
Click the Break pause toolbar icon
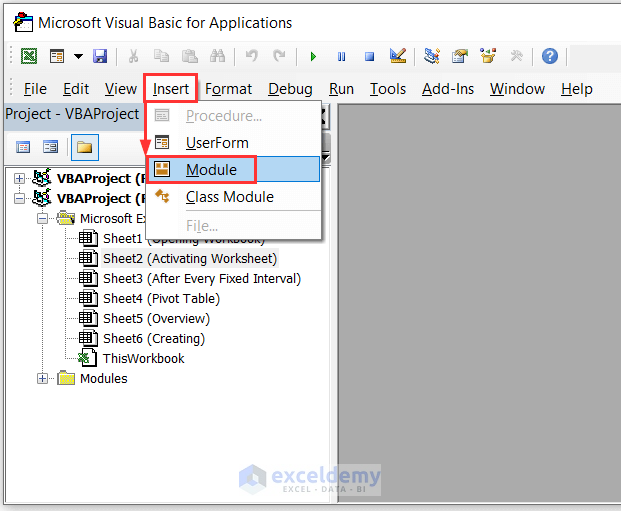coord(341,56)
